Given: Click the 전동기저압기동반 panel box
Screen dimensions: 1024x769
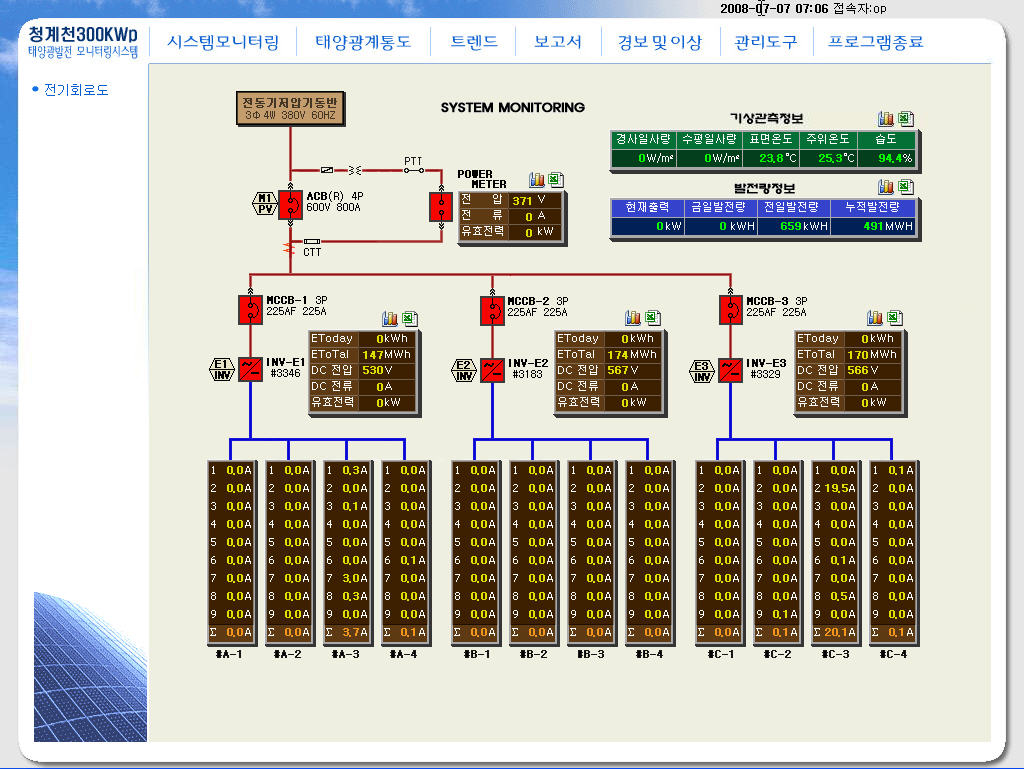Looking at the screenshot, I should click(290, 108).
